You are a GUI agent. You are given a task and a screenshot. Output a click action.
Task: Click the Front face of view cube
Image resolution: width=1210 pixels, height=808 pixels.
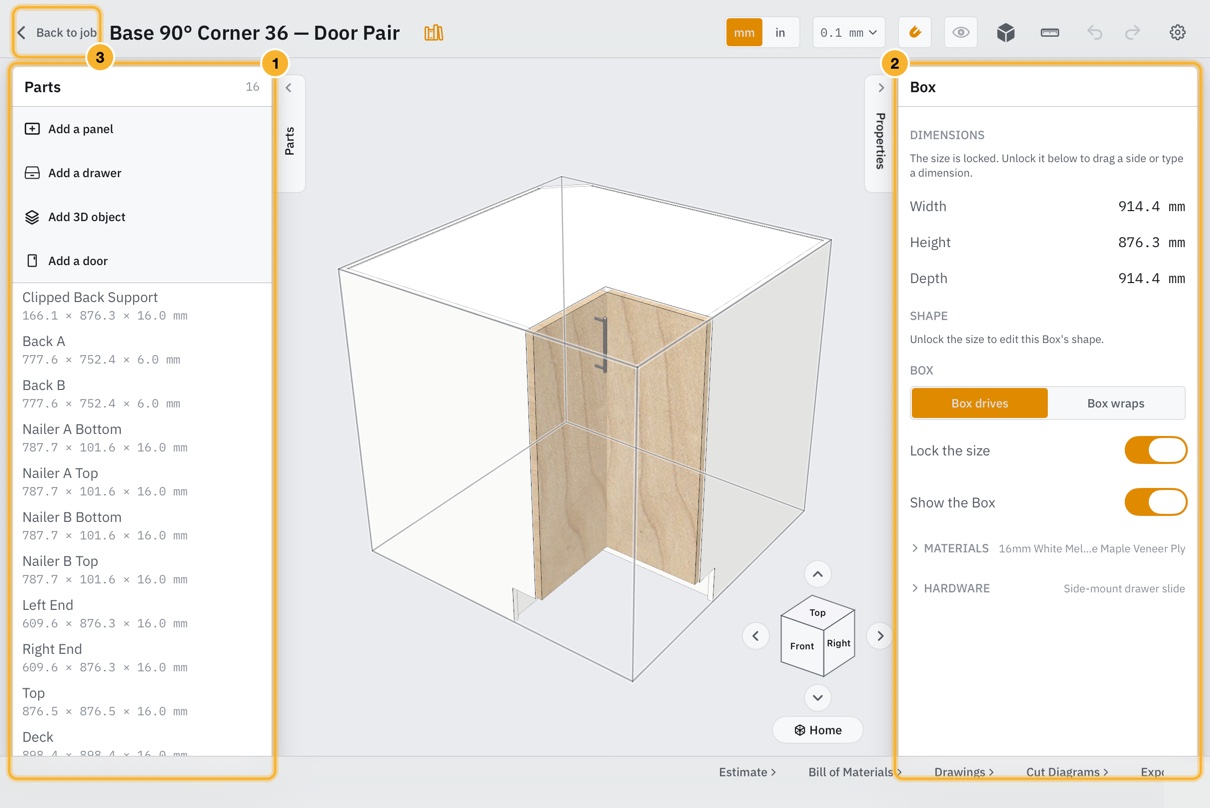(801, 647)
